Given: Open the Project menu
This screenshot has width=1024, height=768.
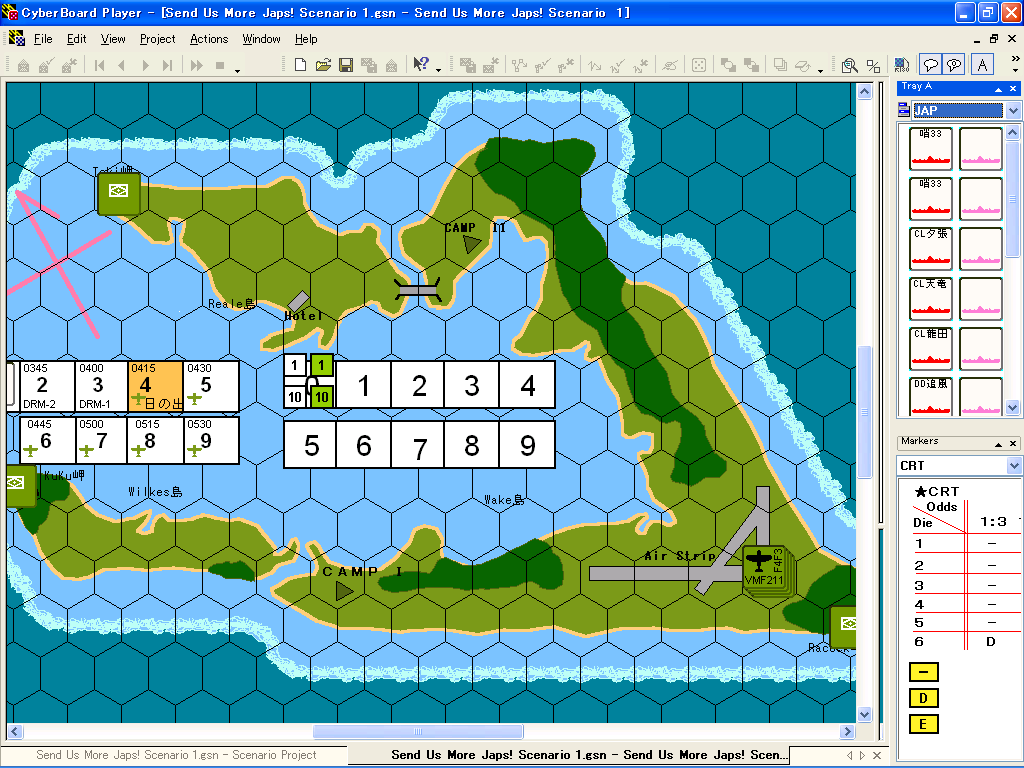Looking at the screenshot, I should point(157,39).
